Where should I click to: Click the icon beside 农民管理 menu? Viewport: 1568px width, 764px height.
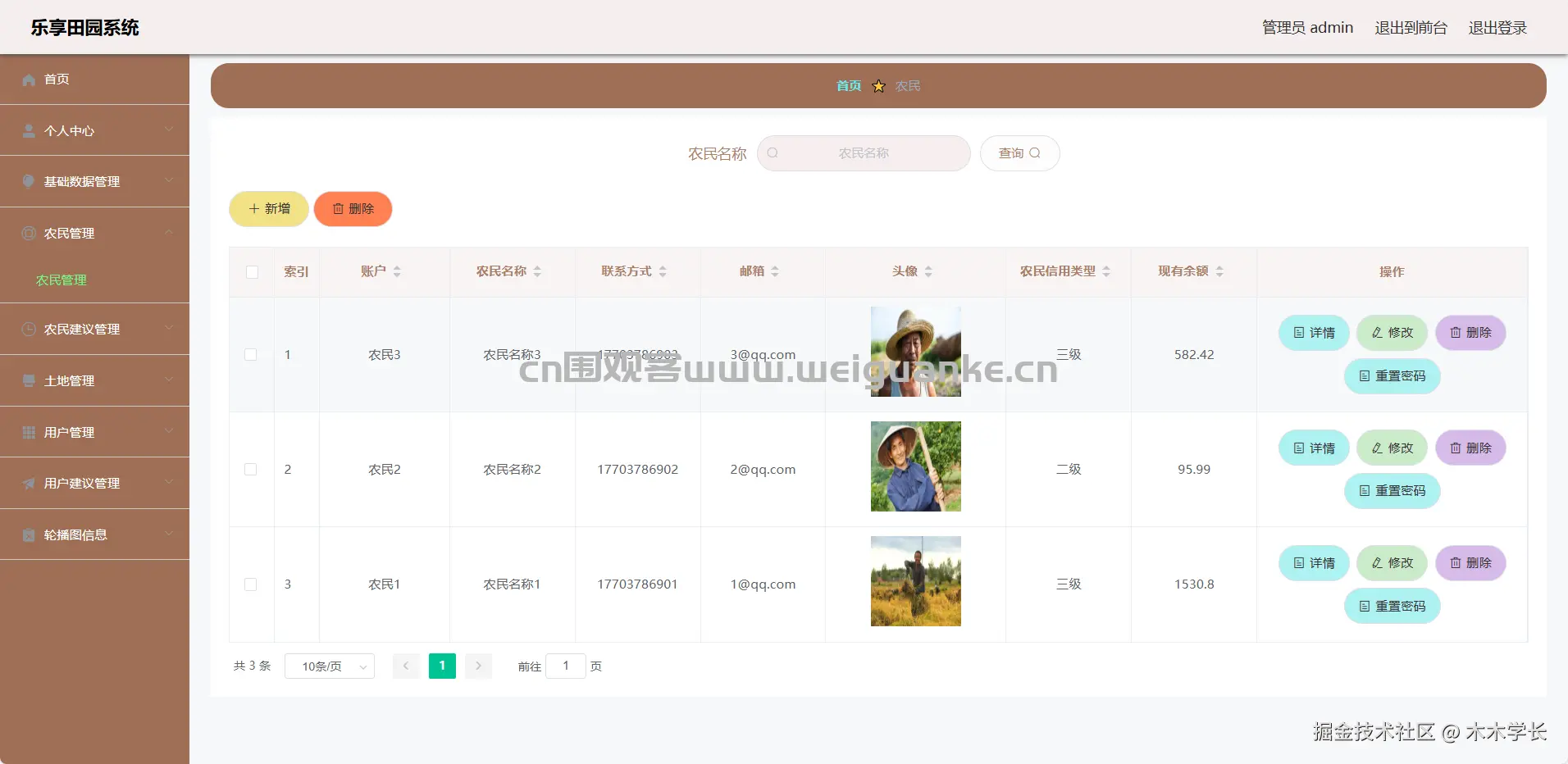click(x=29, y=234)
